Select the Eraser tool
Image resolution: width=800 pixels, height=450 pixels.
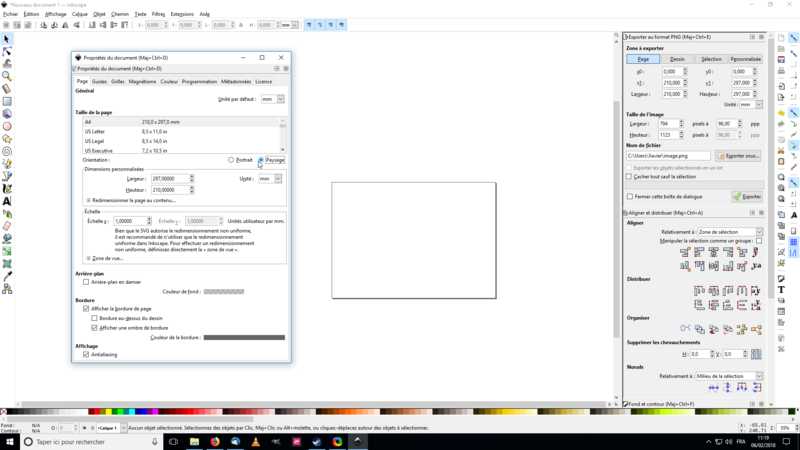pyautogui.click(x=7, y=226)
